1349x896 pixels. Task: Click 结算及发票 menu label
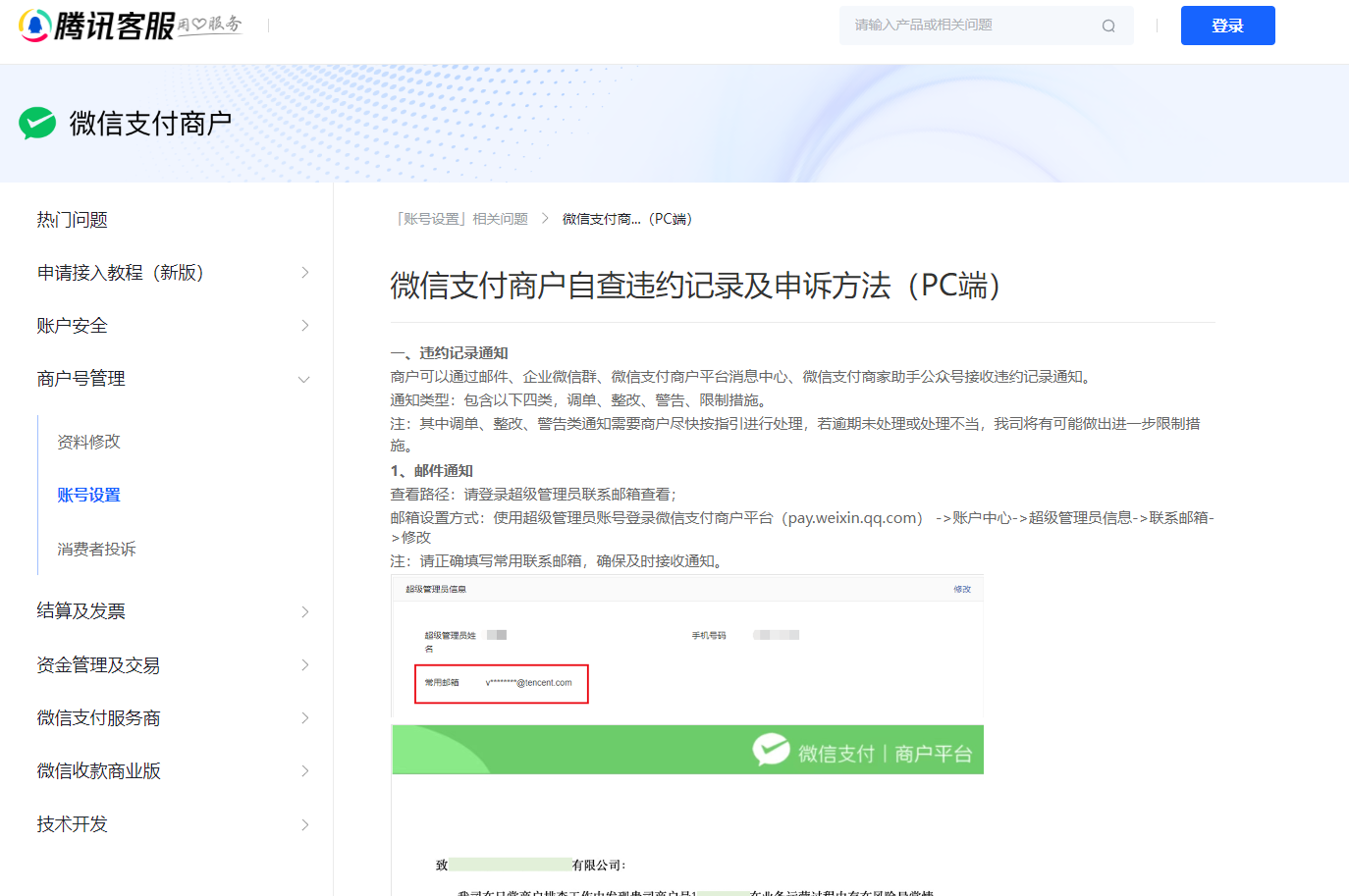tap(81, 611)
